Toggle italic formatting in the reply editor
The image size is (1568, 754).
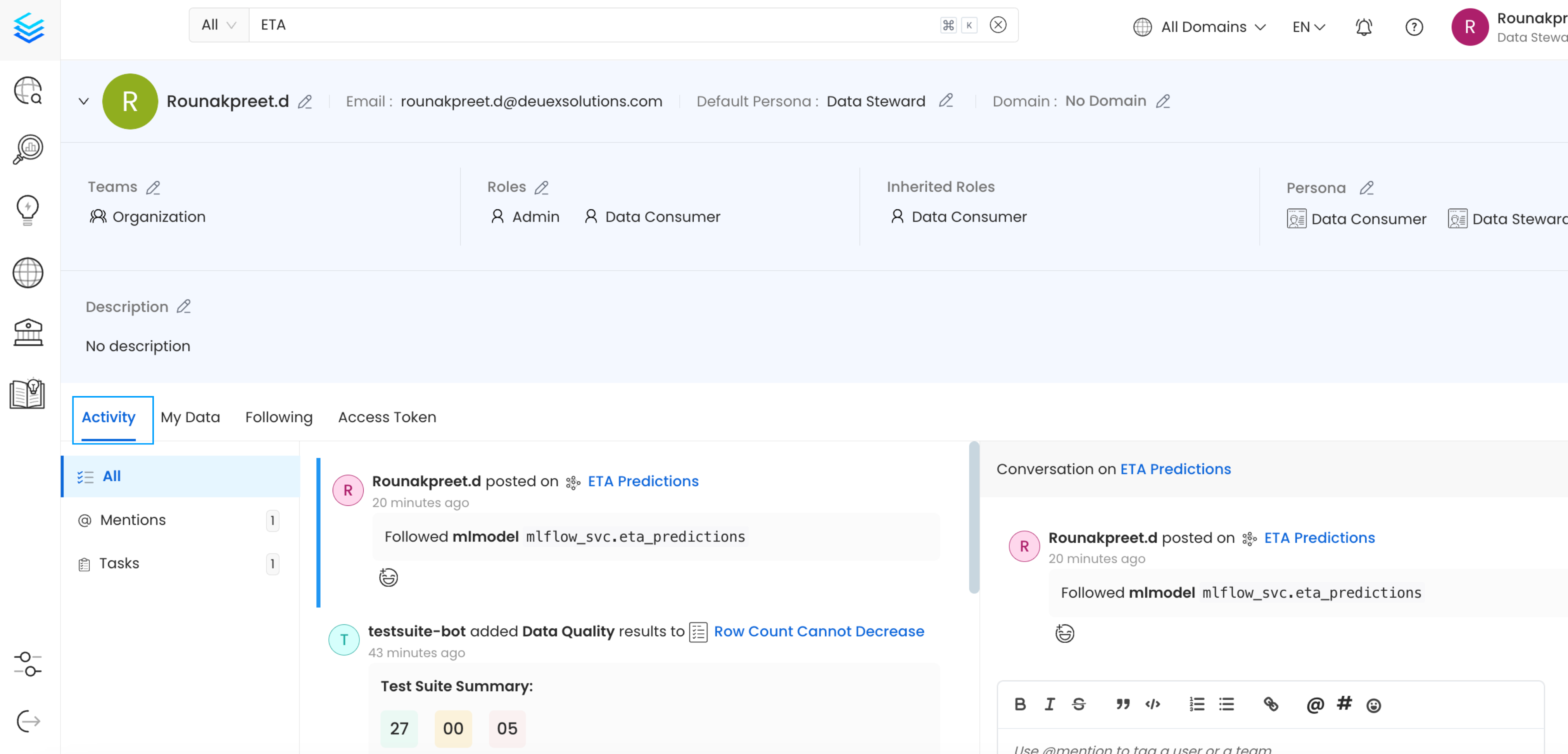tap(1049, 705)
